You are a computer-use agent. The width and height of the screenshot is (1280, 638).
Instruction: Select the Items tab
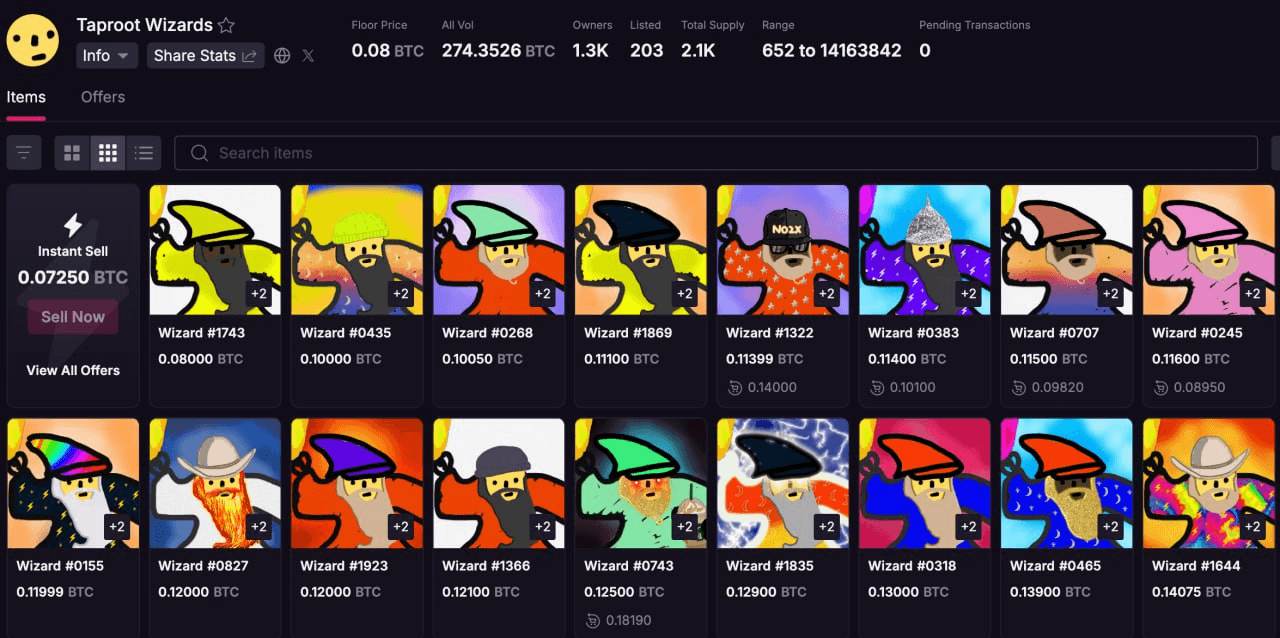click(26, 97)
